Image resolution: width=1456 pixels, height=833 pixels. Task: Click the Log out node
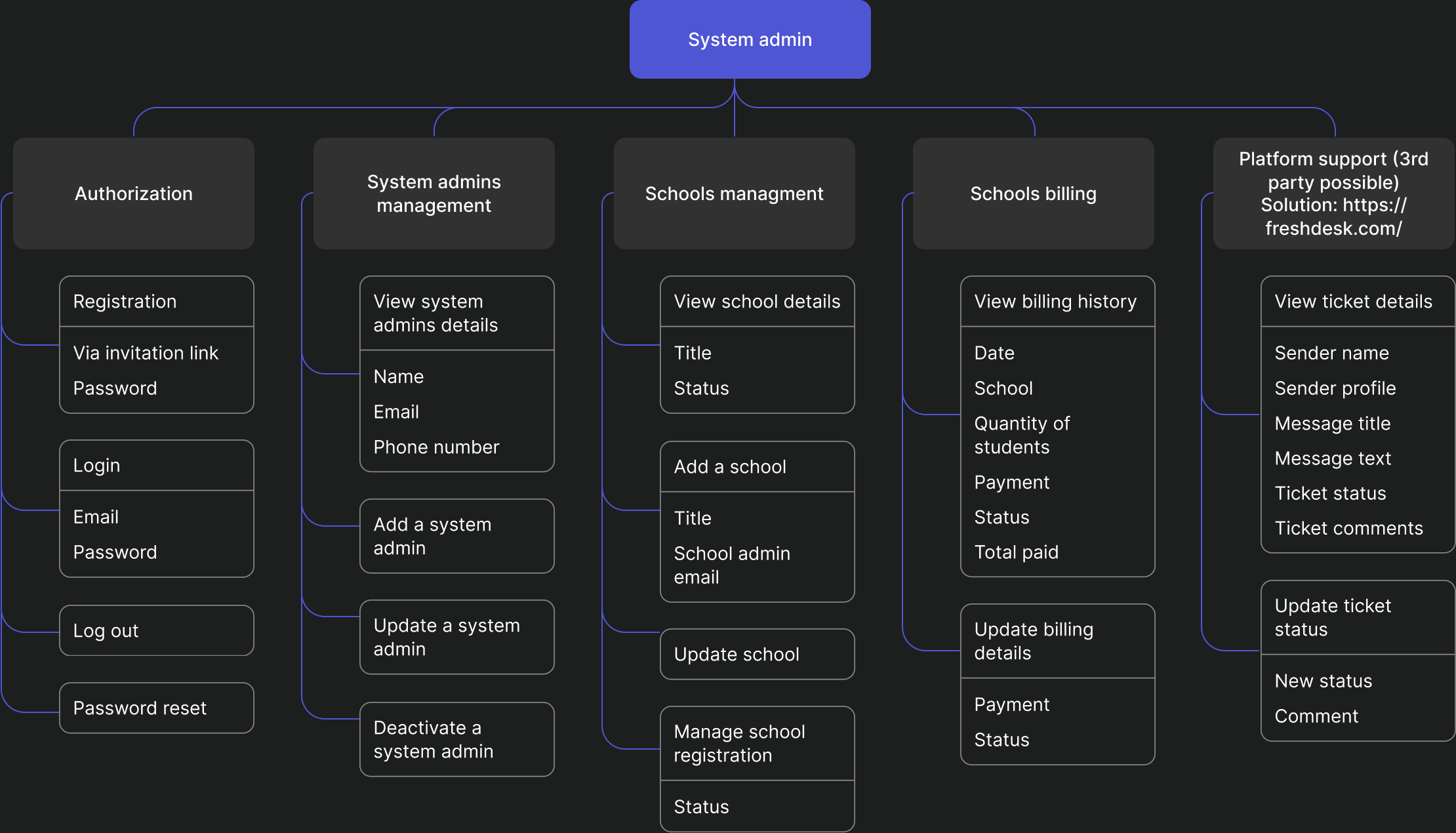(156, 630)
